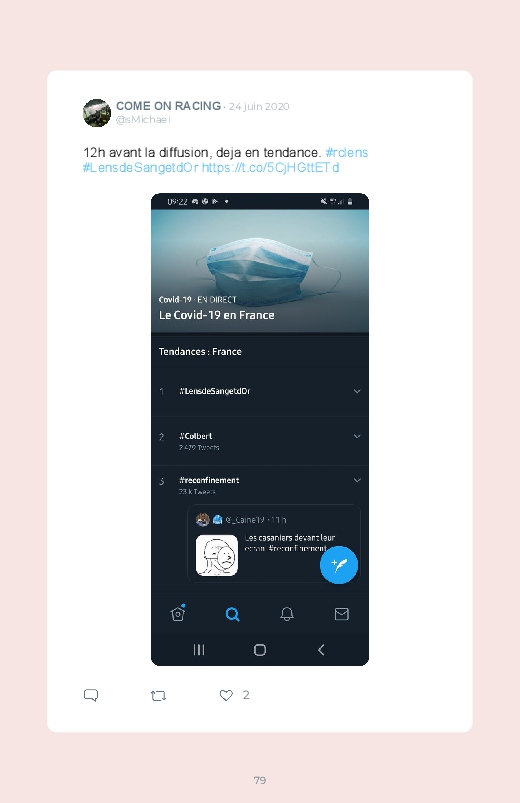Tap the blue compose tweet button
The height and width of the screenshot is (803, 520).
[x=339, y=565]
